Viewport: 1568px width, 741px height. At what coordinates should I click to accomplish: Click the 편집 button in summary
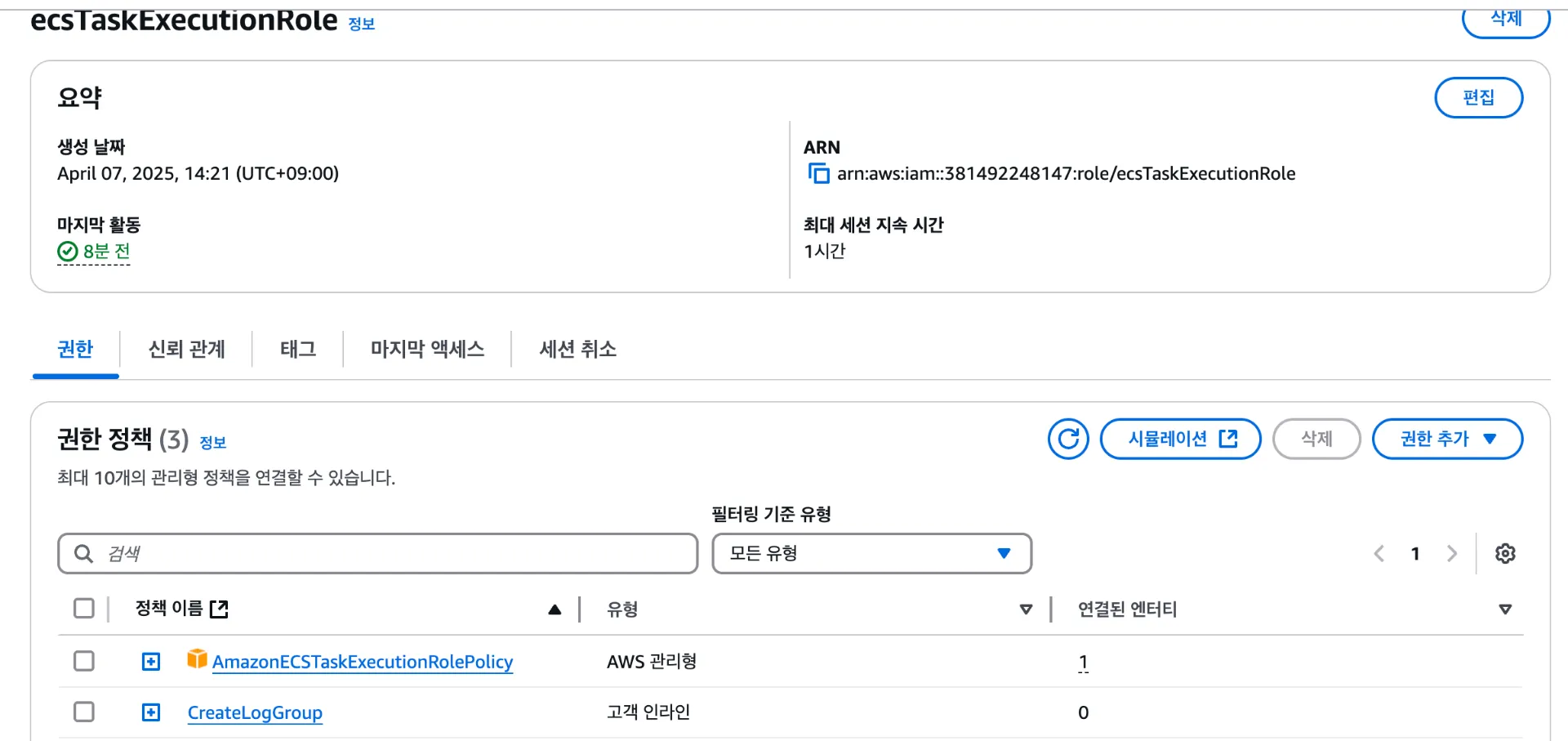[x=1478, y=97]
